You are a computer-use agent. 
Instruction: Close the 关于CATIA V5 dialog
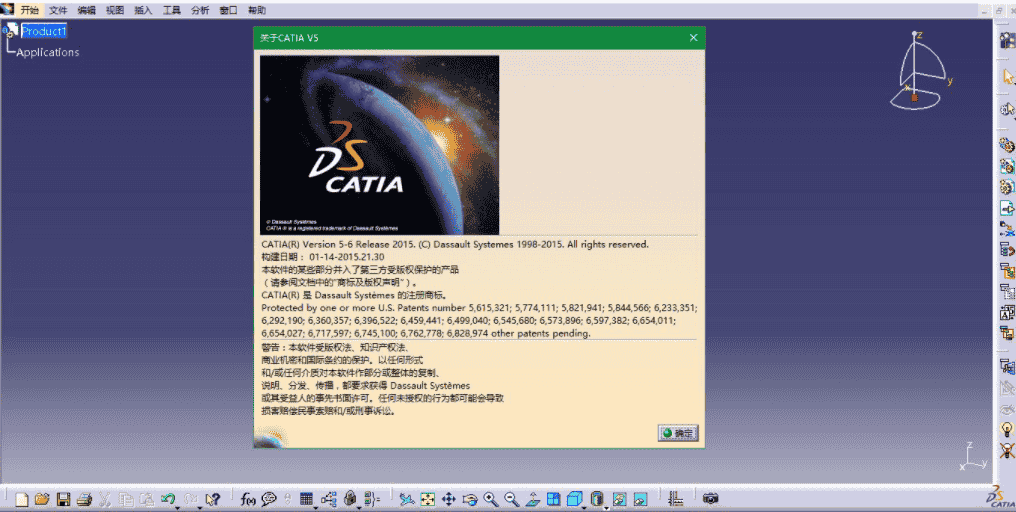pos(693,37)
